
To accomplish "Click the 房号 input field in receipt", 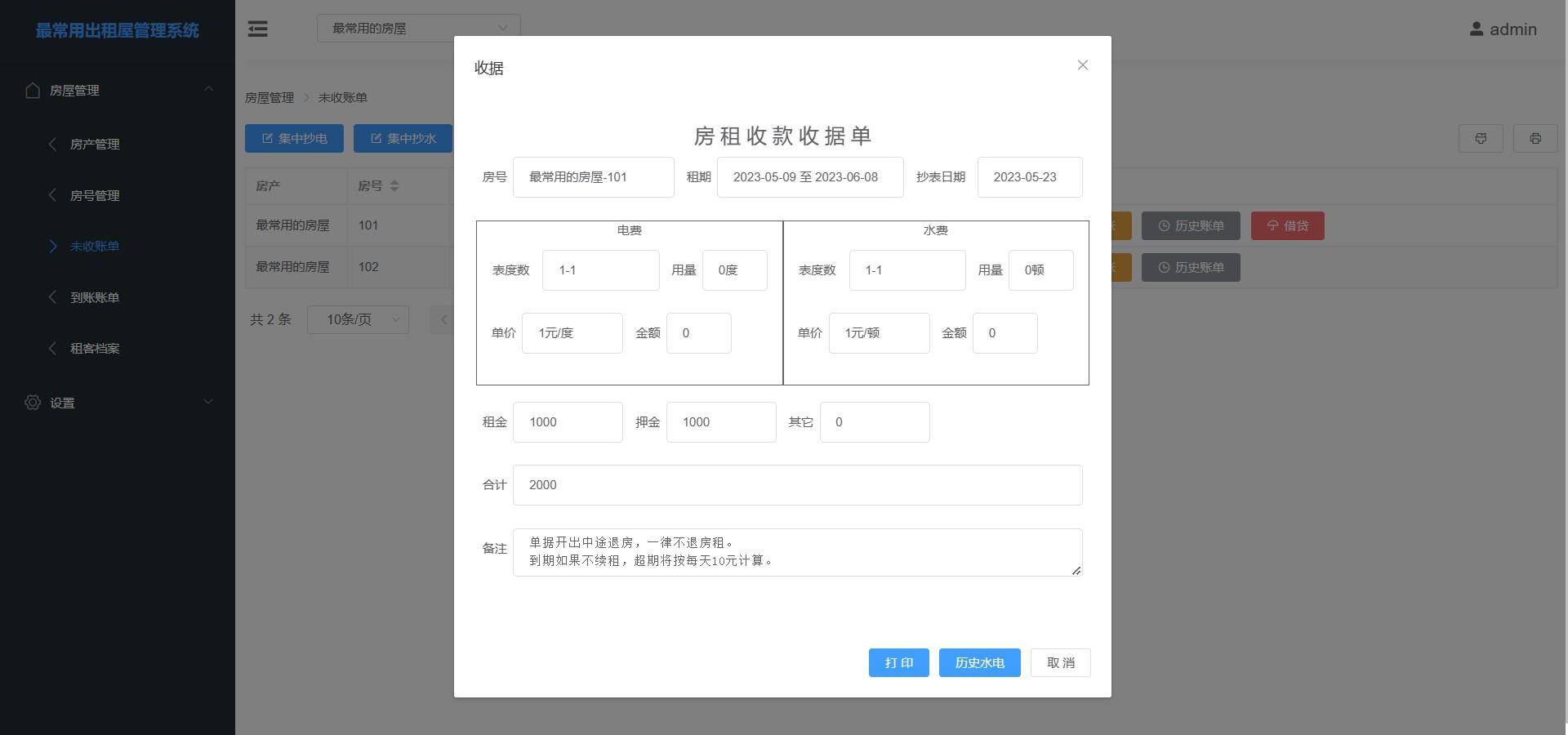I will tap(594, 177).
